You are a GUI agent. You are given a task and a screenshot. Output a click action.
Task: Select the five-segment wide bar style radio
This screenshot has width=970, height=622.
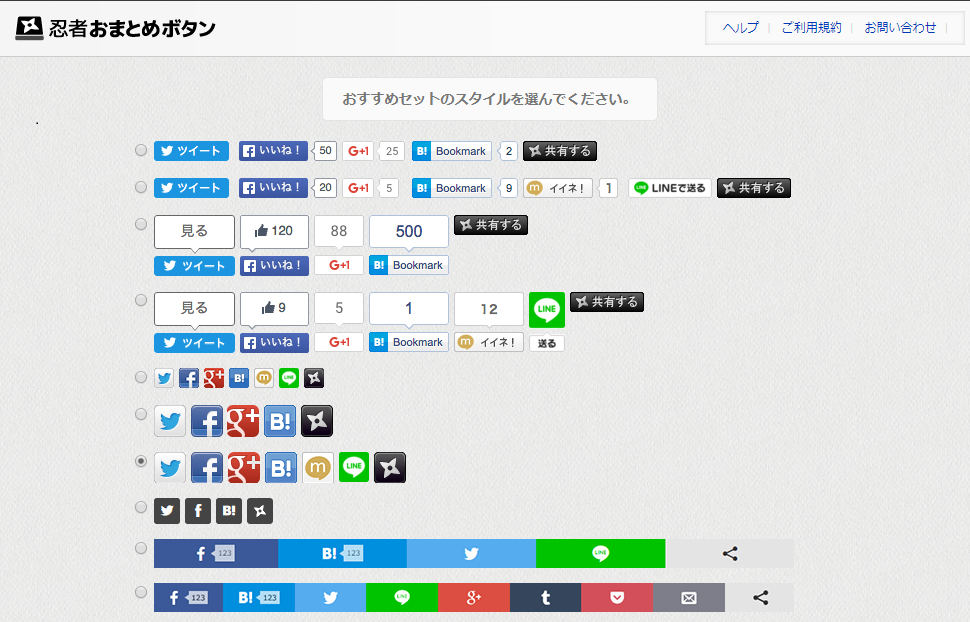coord(141,548)
